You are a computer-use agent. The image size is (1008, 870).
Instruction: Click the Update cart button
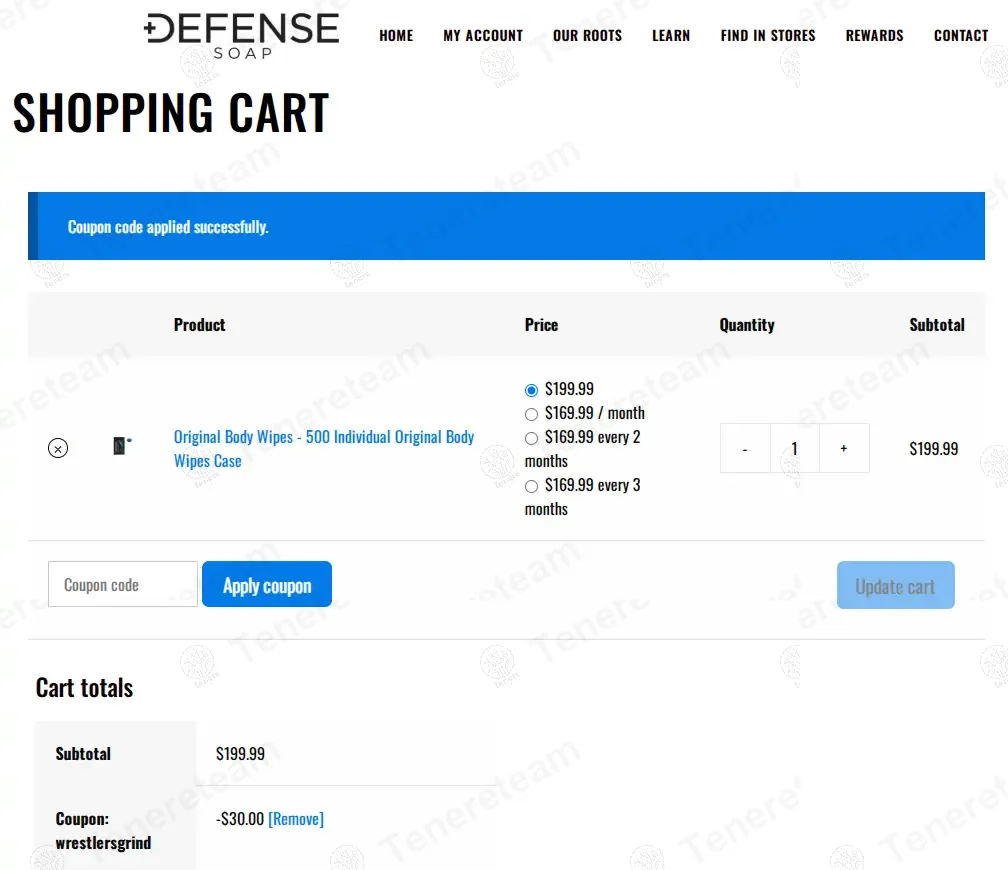click(x=895, y=586)
